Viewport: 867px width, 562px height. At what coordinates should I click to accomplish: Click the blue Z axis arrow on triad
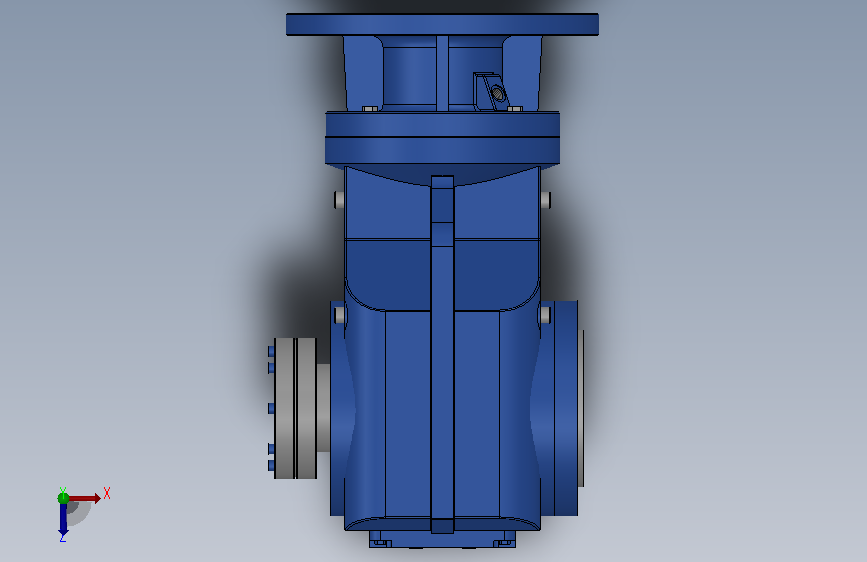tap(63, 519)
